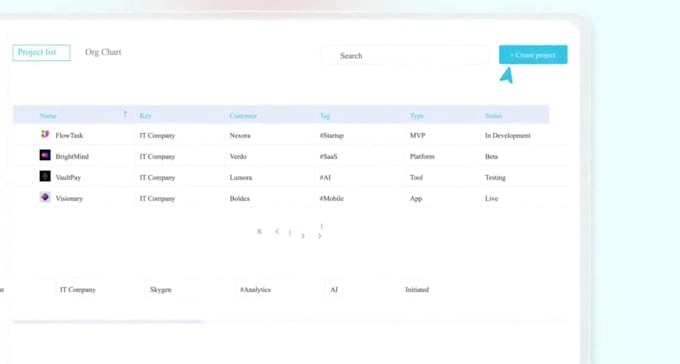
Task: Open the BrightMind project icon
Action: coord(45,155)
